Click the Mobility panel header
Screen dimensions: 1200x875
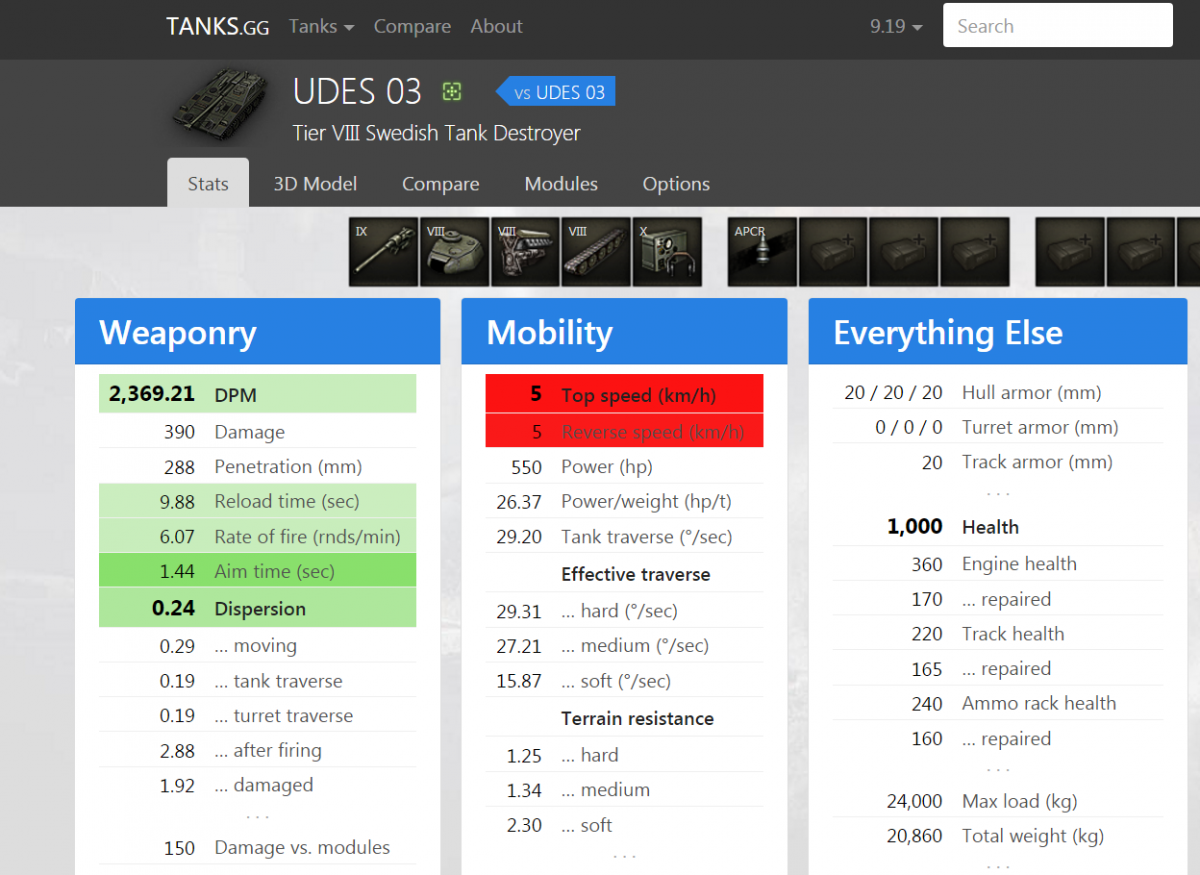[624, 332]
